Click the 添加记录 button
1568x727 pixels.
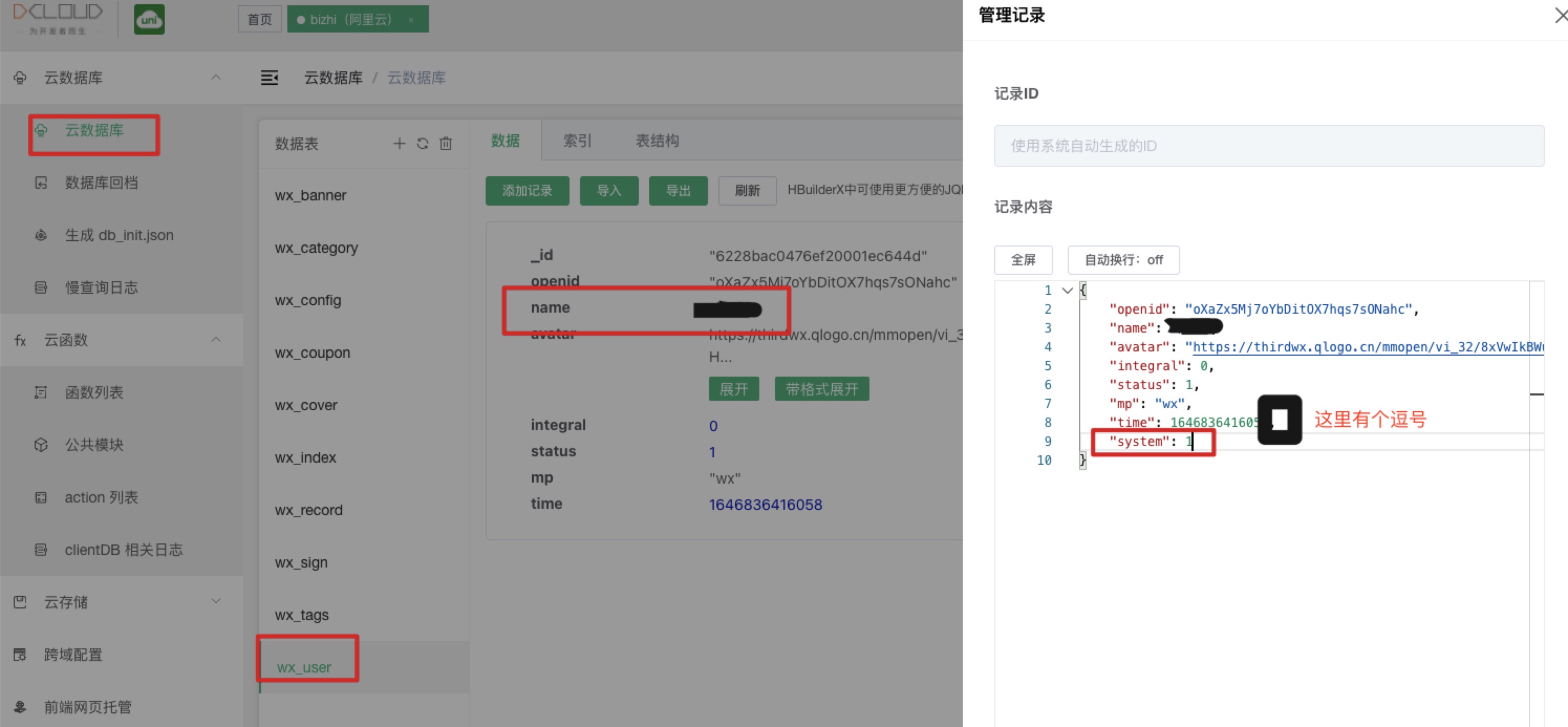pyautogui.click(x=527, y=190)
